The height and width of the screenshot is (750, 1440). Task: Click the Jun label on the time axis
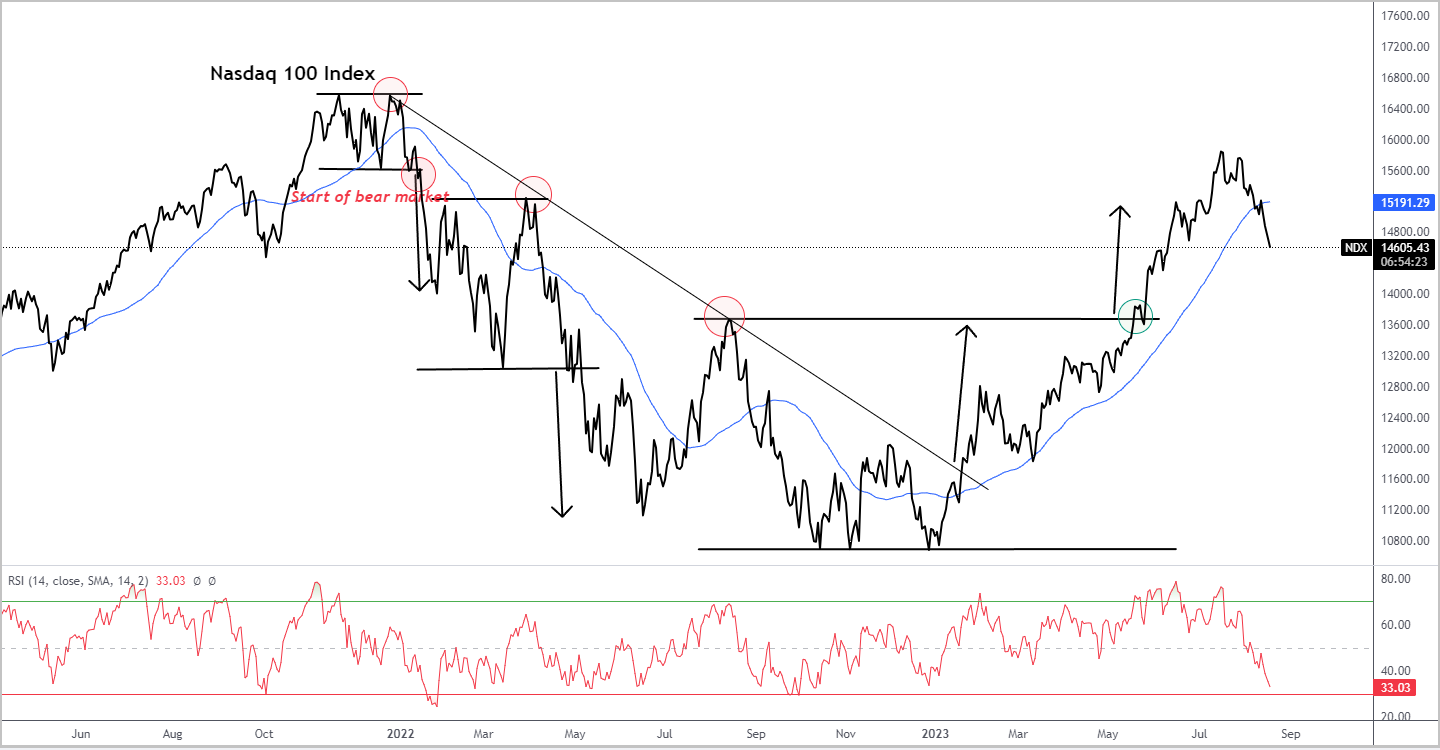click(x=81, y=733)
